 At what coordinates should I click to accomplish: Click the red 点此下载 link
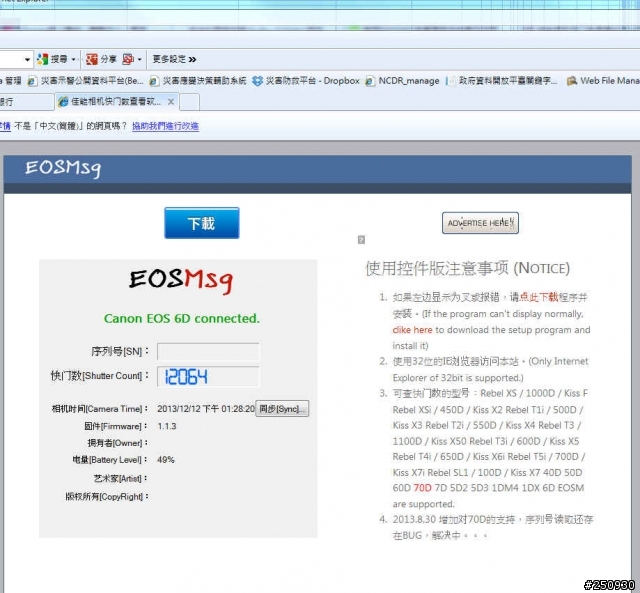(x=538, y=297)
